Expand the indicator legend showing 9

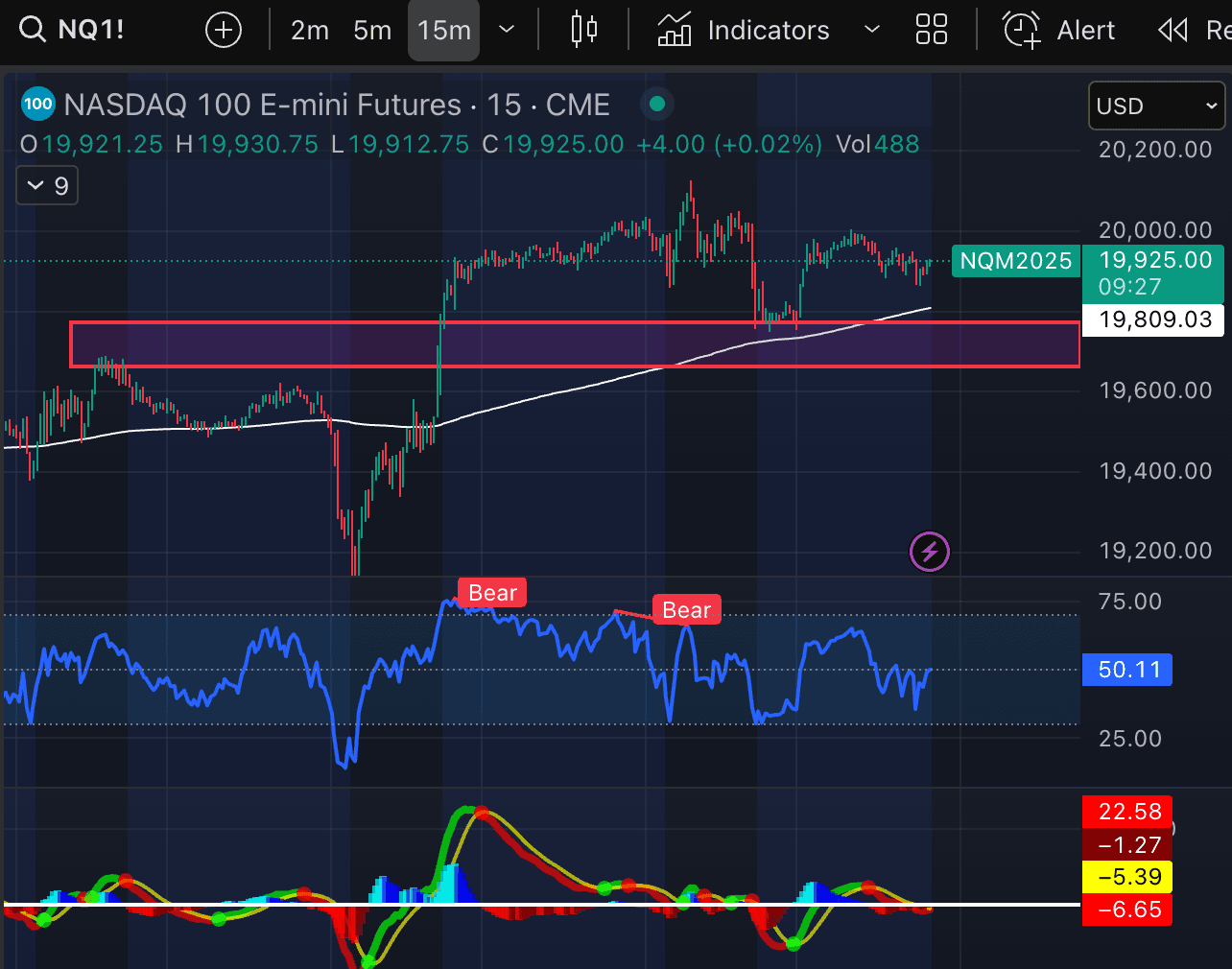(x=47, y=185)
